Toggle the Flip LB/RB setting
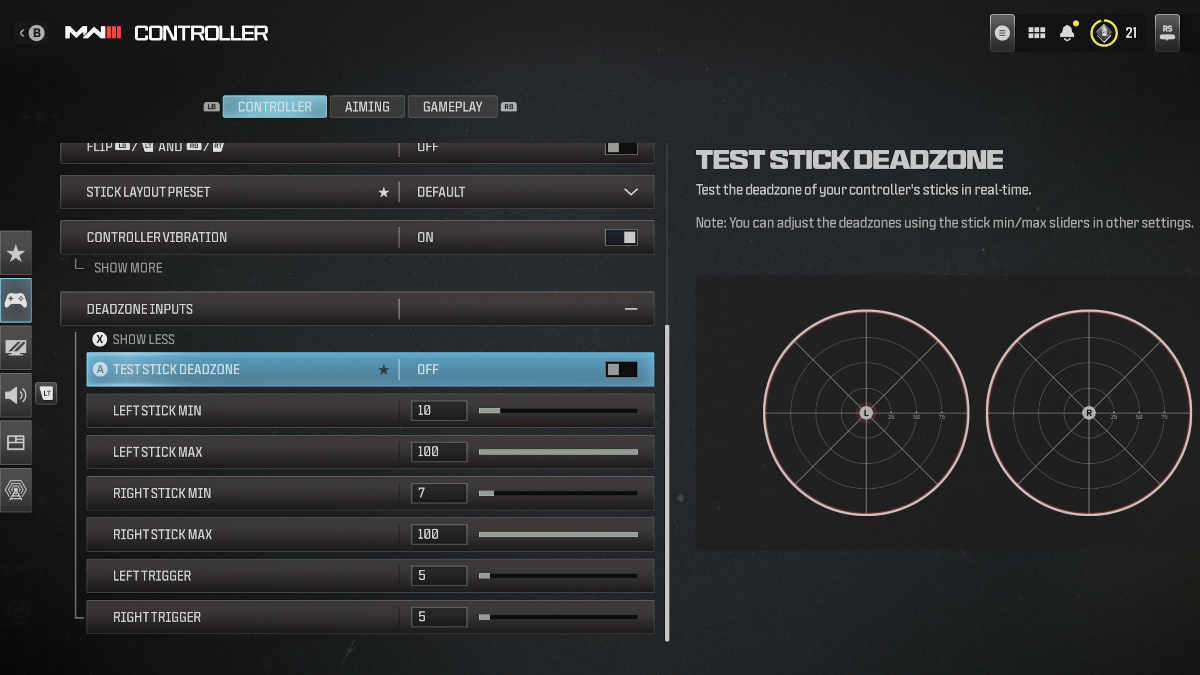1200x675 pixels. coord(621,146)
